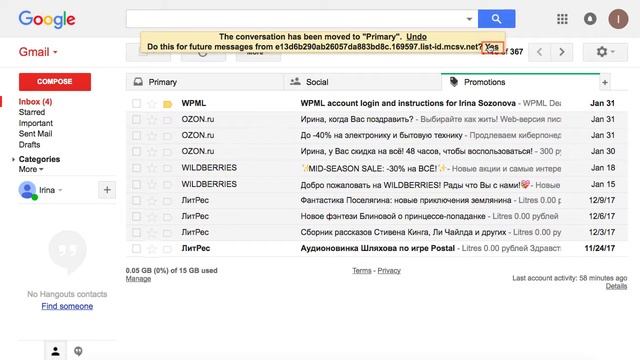This screenshot has height=360, width=640.
Task: Select the WPML email checkbox
Action: pos(136,103)
